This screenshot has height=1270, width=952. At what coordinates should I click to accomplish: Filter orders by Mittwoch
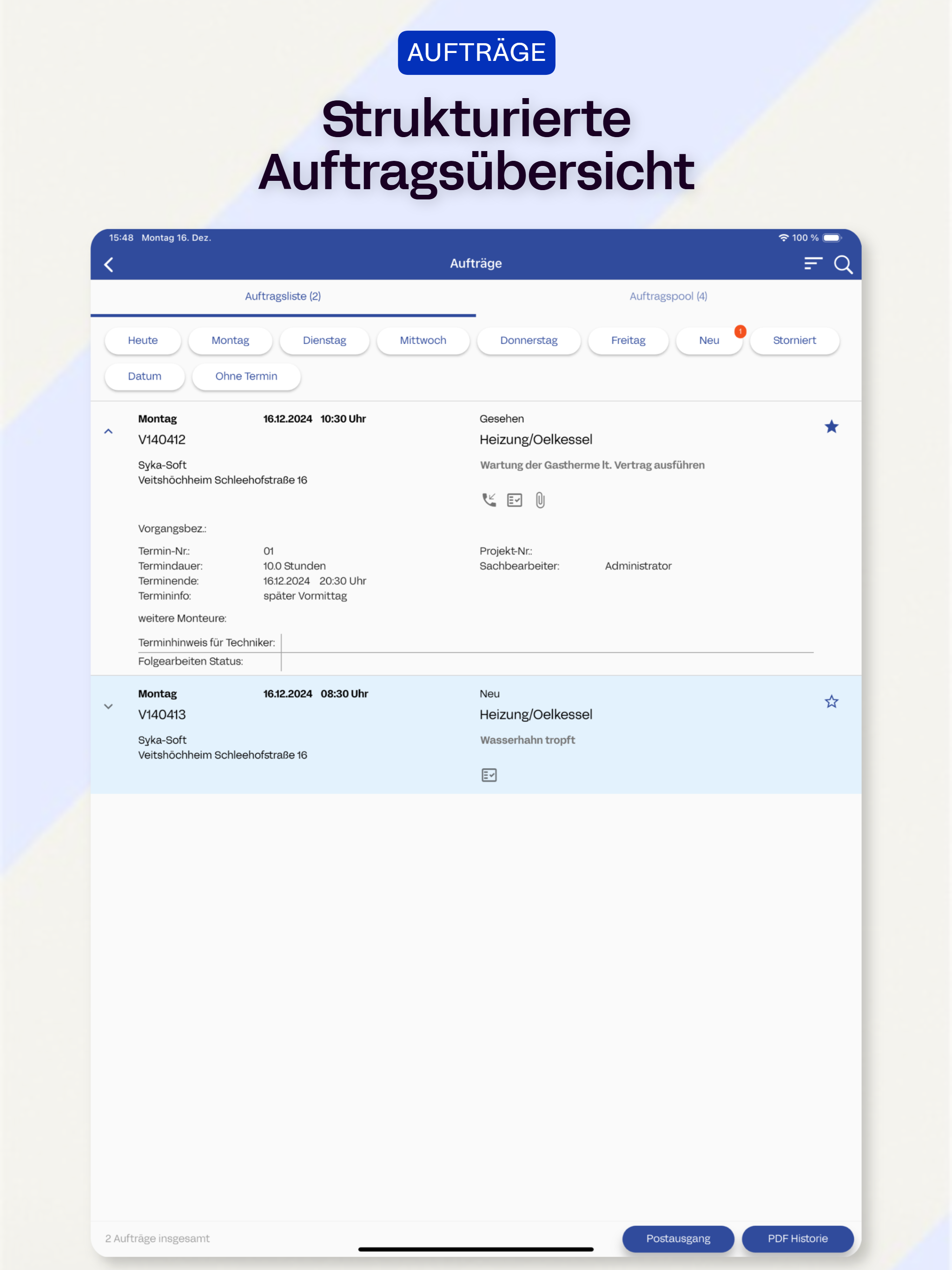click(423, 340)
